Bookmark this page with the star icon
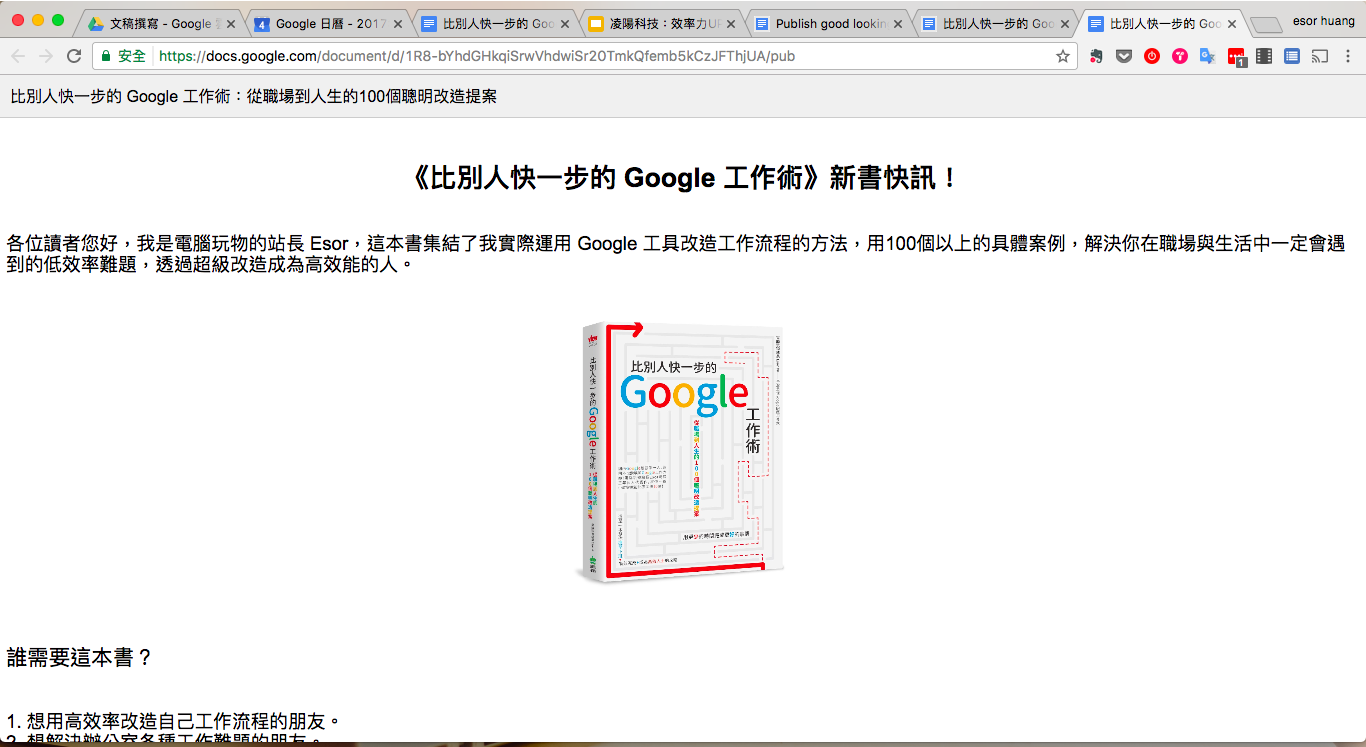 click(1062, 56)
